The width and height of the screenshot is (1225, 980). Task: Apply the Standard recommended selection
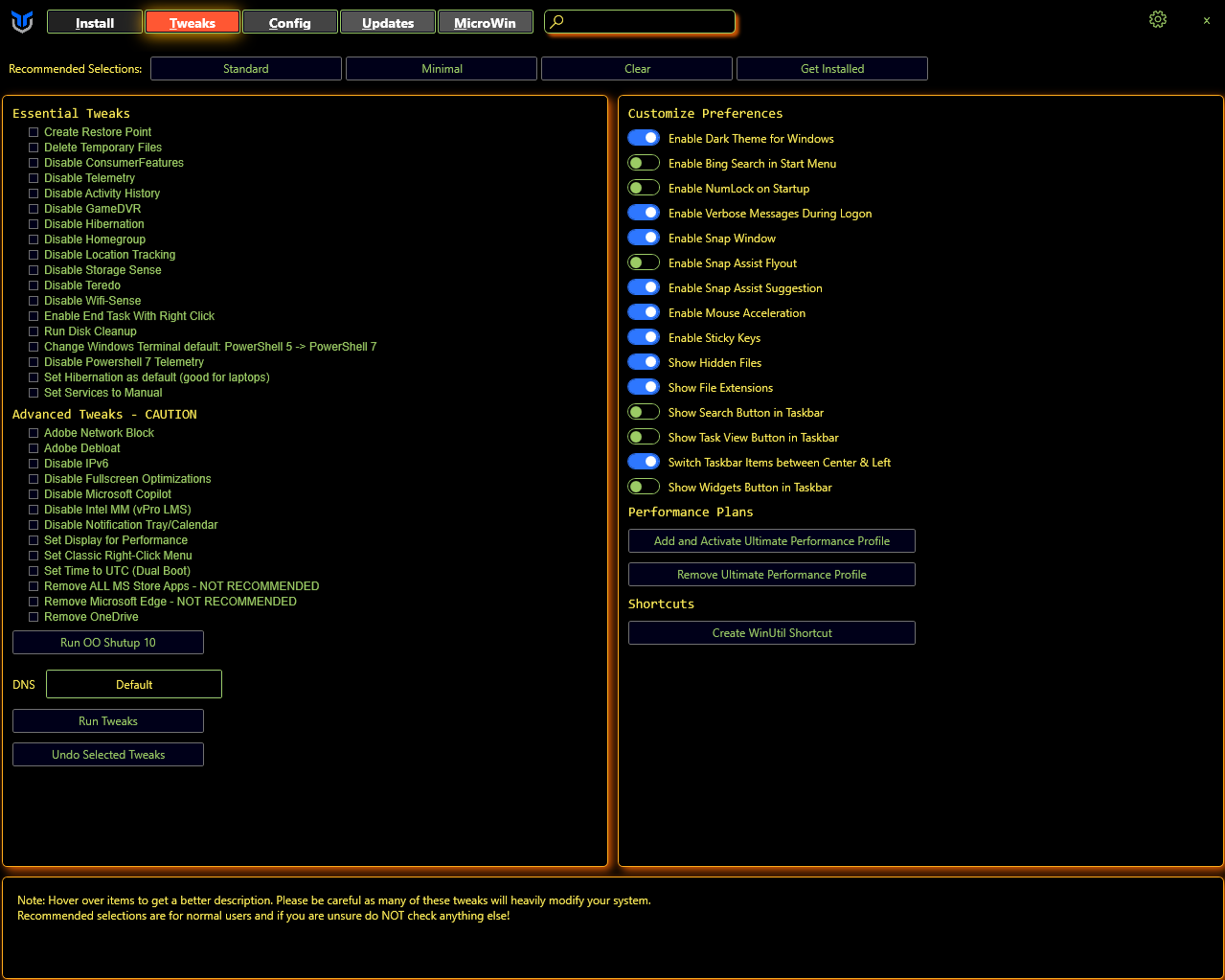point(245,68)
